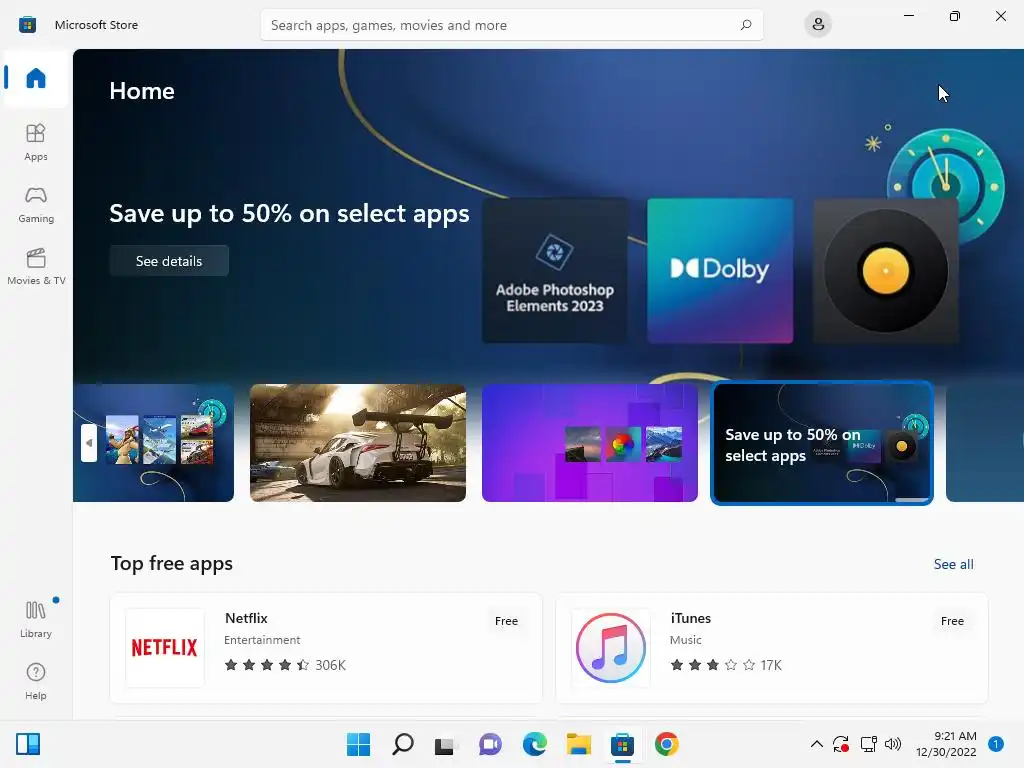Screen dimensions: 1024x768
Task: Click the sync update tray icon
Action: click(840, 744)
